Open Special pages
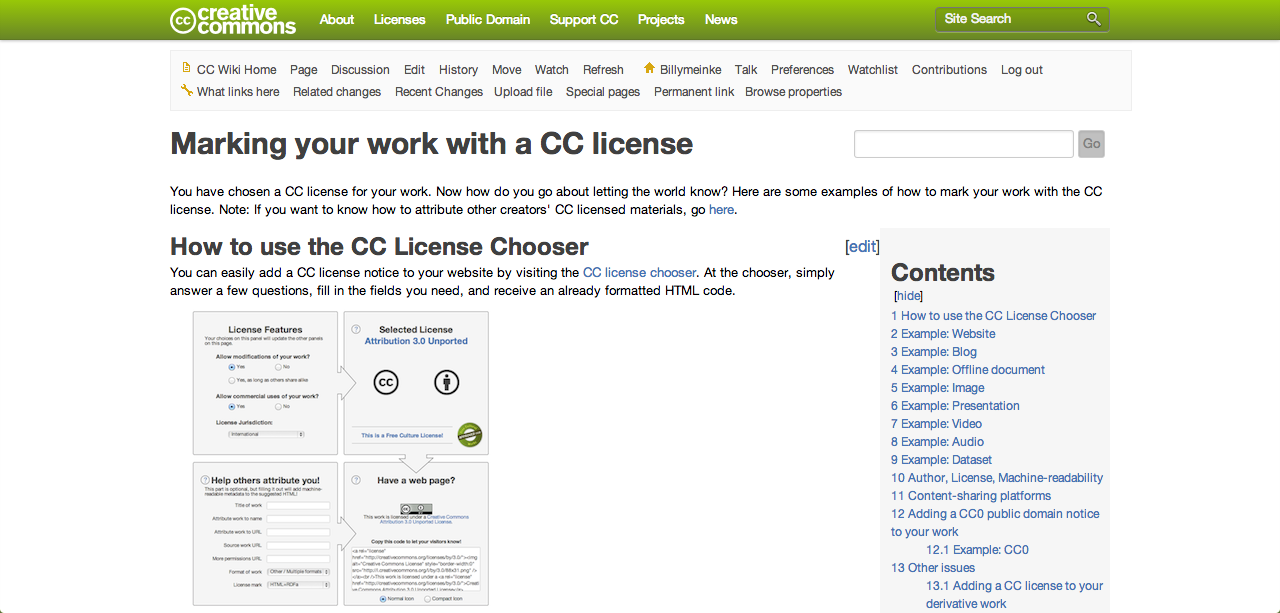Screen dimensions: 1280x613 pos(603,92)
